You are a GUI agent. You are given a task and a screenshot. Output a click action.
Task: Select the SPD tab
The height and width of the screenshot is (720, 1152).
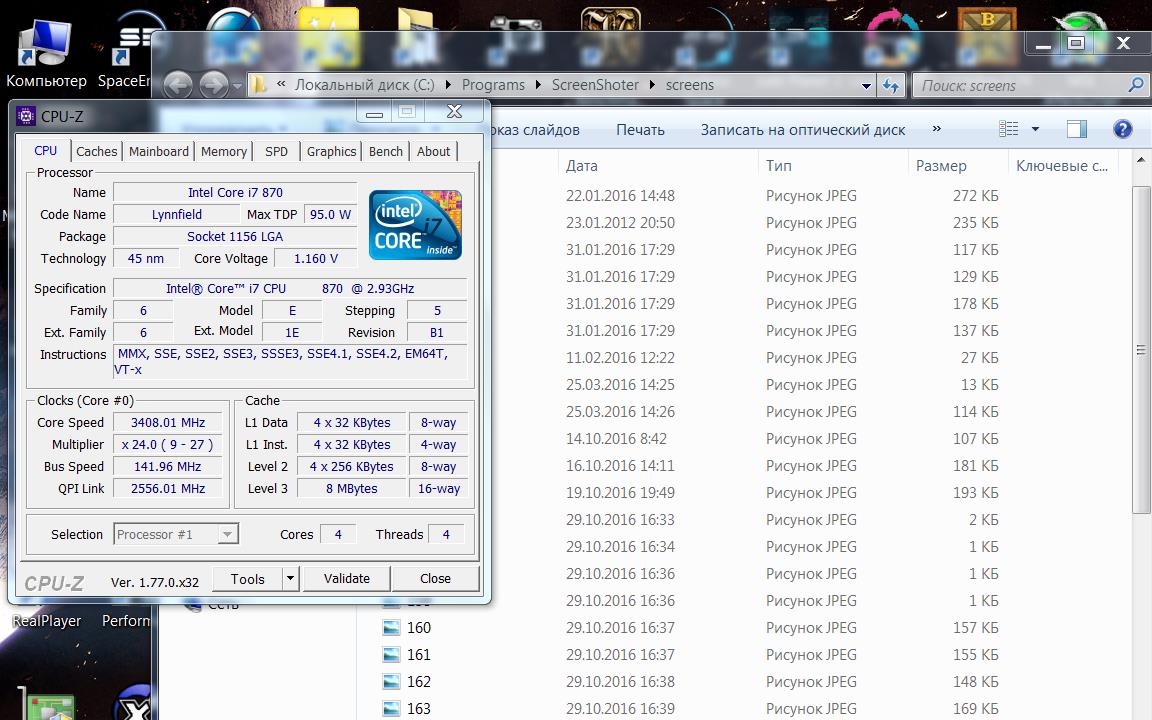tap(276, 151)
